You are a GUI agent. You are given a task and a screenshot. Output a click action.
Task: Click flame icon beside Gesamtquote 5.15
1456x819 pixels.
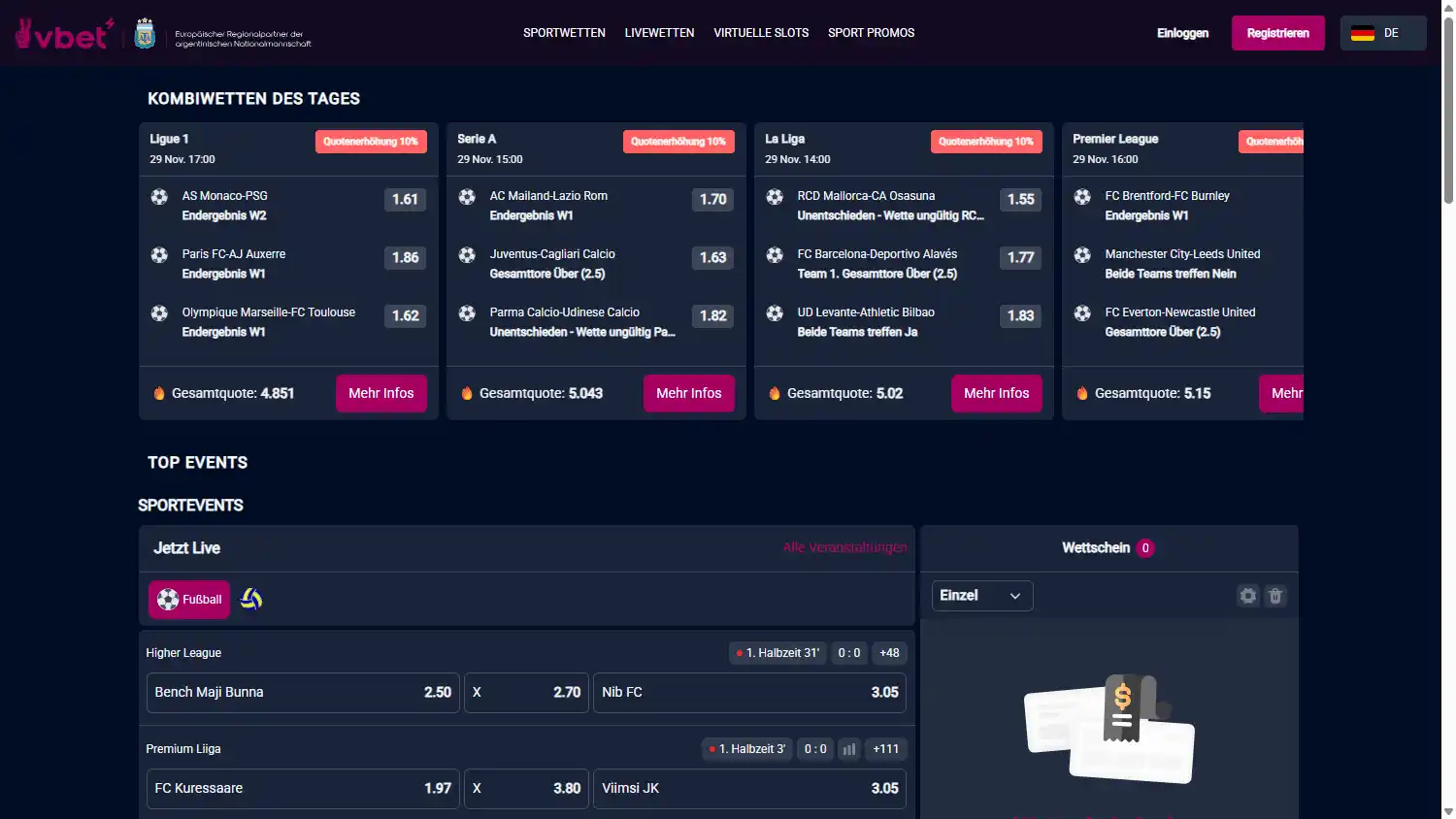click(x=1082, y=393)
